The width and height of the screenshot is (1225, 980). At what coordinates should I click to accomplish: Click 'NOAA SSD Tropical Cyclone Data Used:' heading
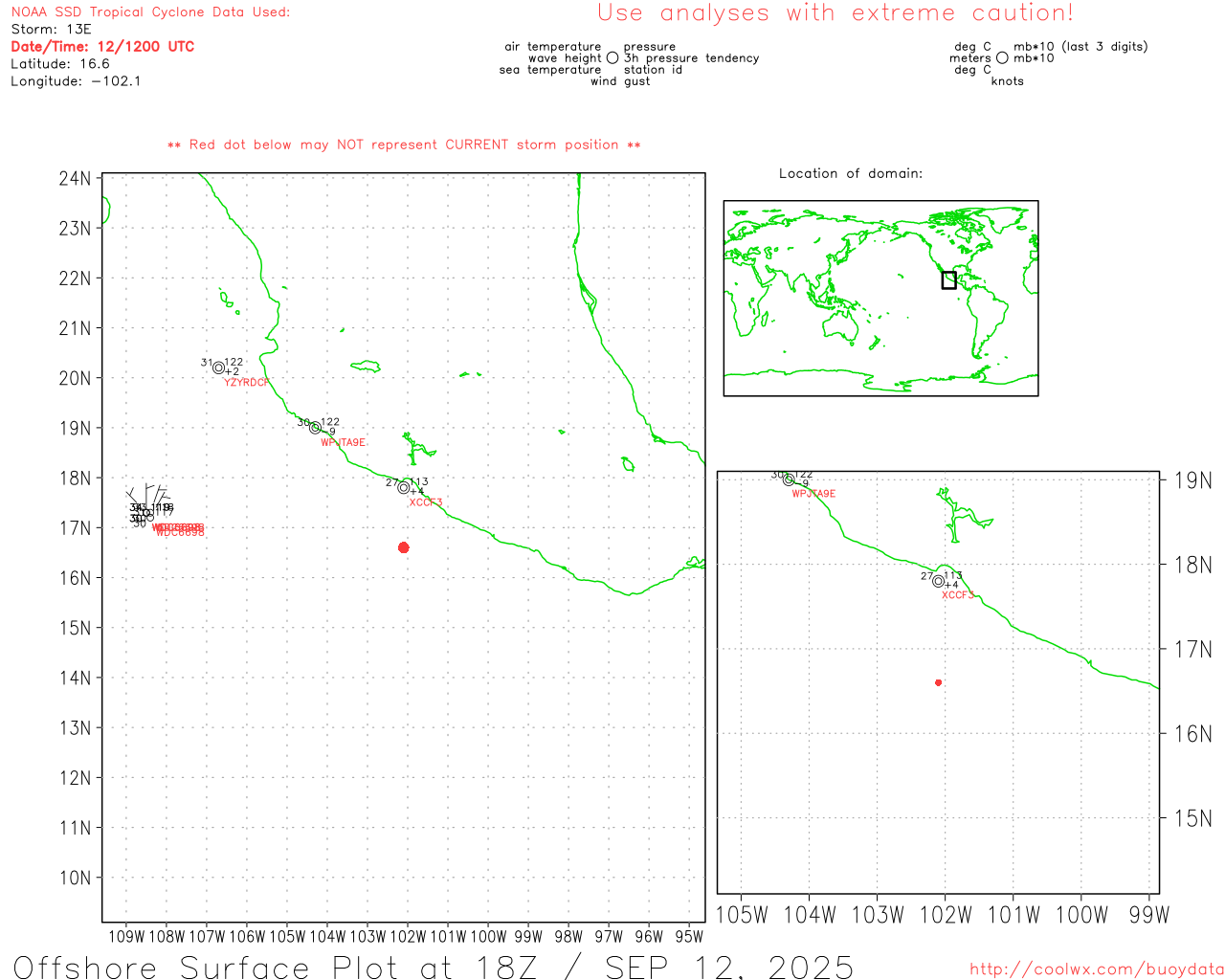point(150,12)
